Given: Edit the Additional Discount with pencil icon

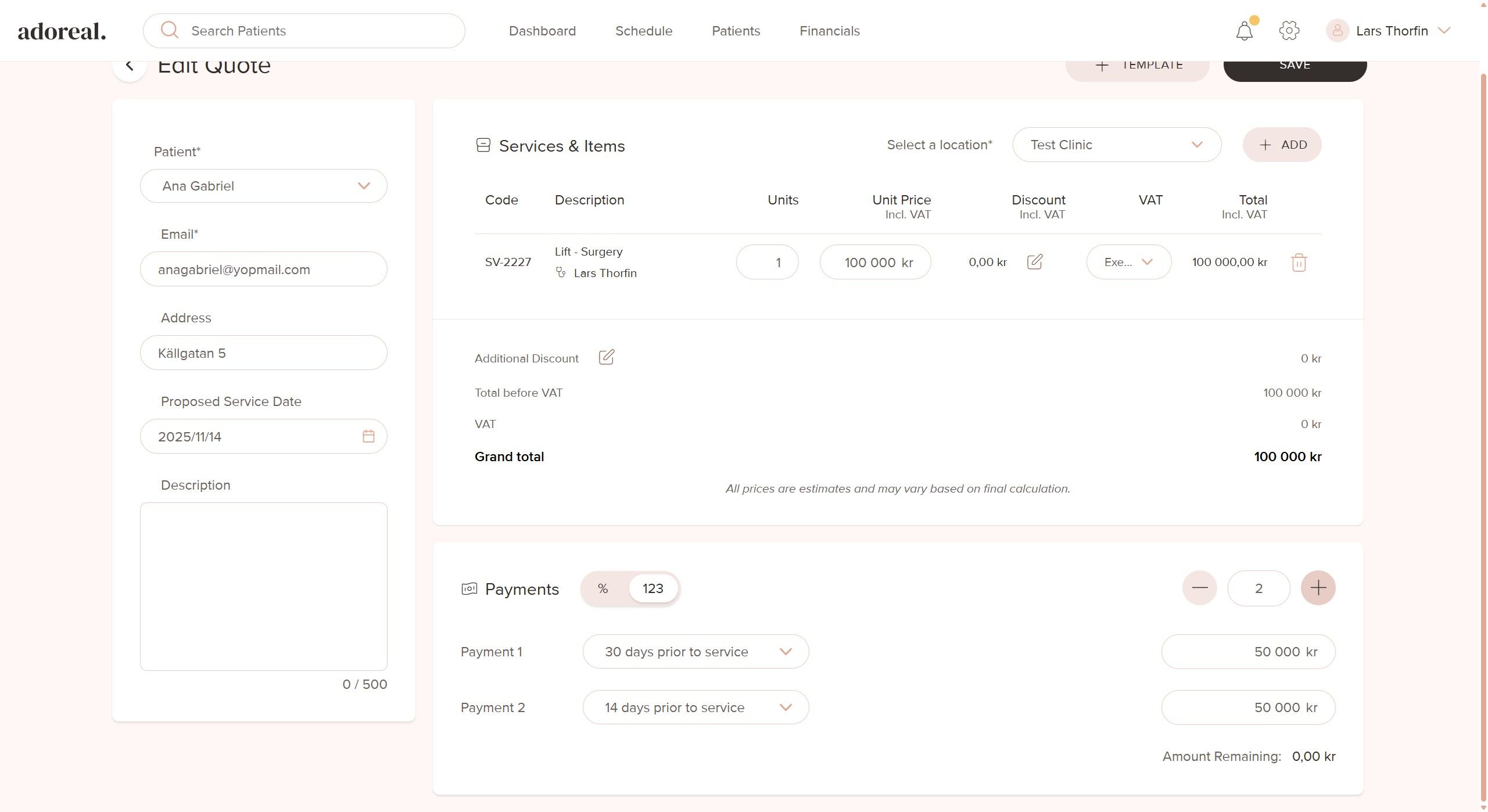Looking at the screenshot, I should 606,357.
